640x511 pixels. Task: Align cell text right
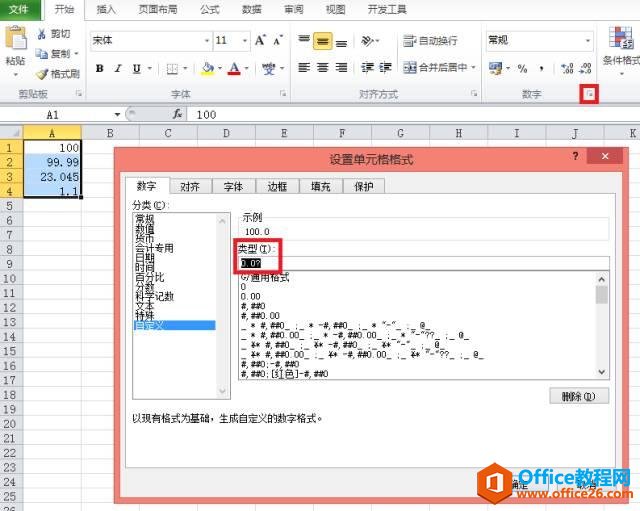pyautogui.click(x=341, y=67)
